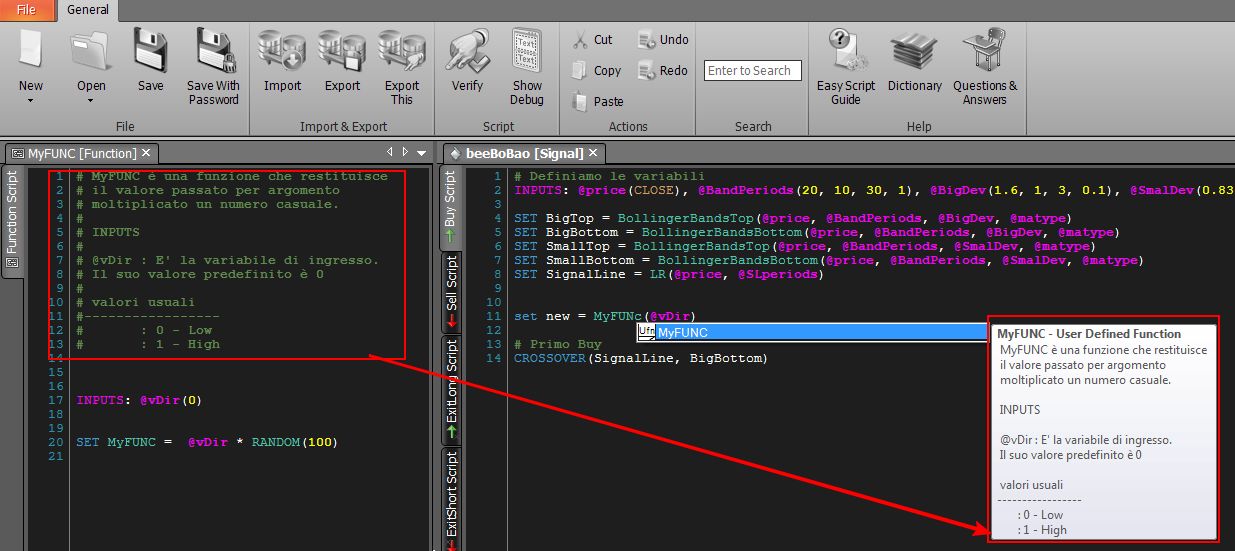Screen dimensions: 1235x551
Task: Expand the New dropdown arrow
Action: (30, 100)
